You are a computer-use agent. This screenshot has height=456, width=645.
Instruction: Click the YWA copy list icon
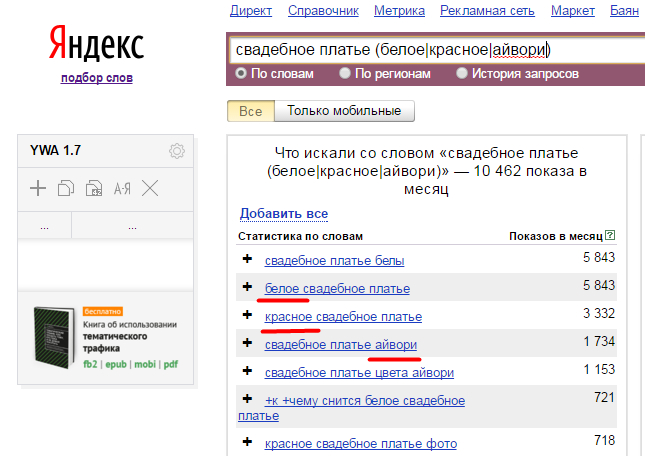pyautogui.click(x=66, y=188)
